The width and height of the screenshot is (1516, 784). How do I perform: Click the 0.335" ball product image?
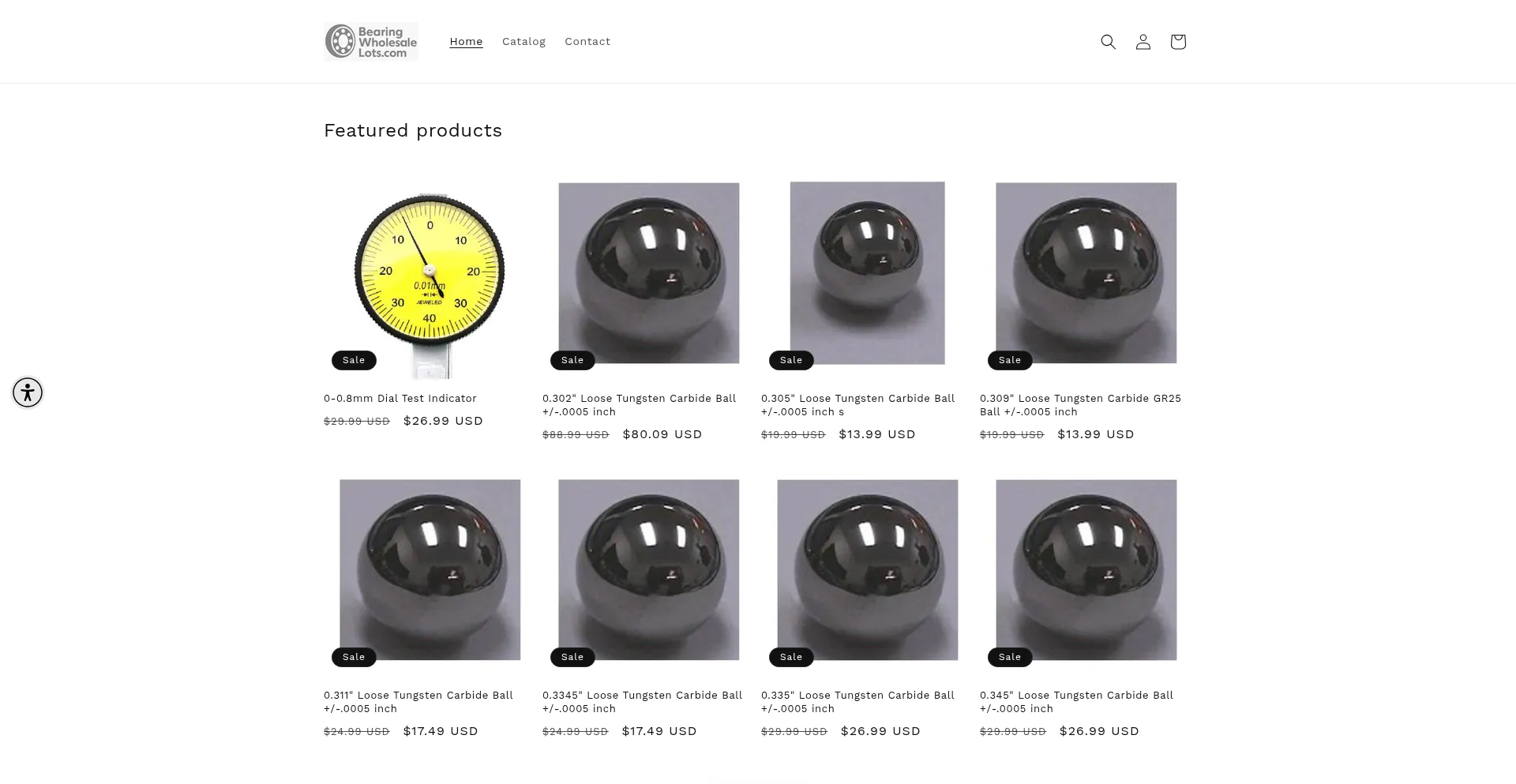point(867,570)
